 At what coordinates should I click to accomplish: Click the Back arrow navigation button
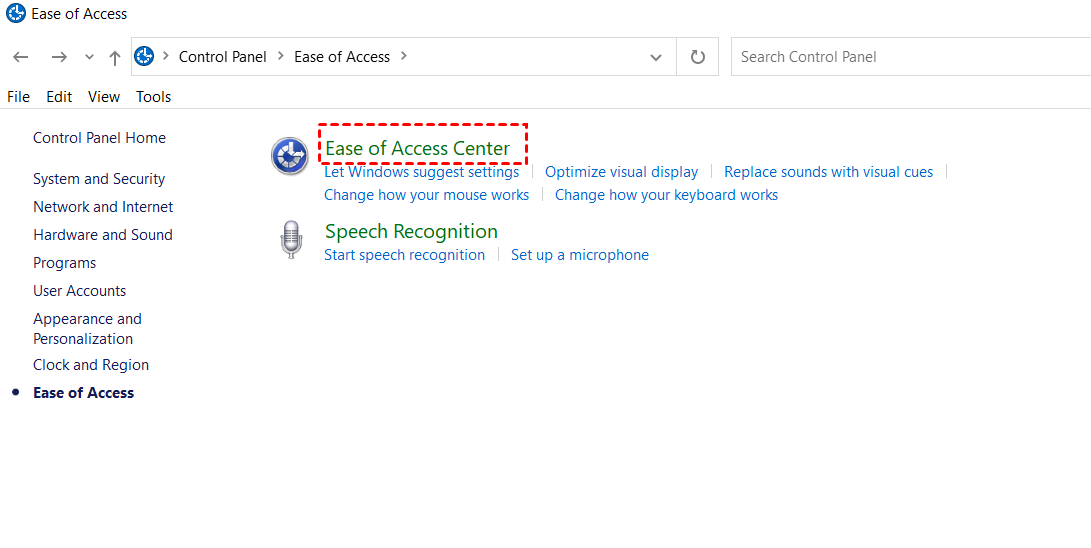tap(21, 57)
